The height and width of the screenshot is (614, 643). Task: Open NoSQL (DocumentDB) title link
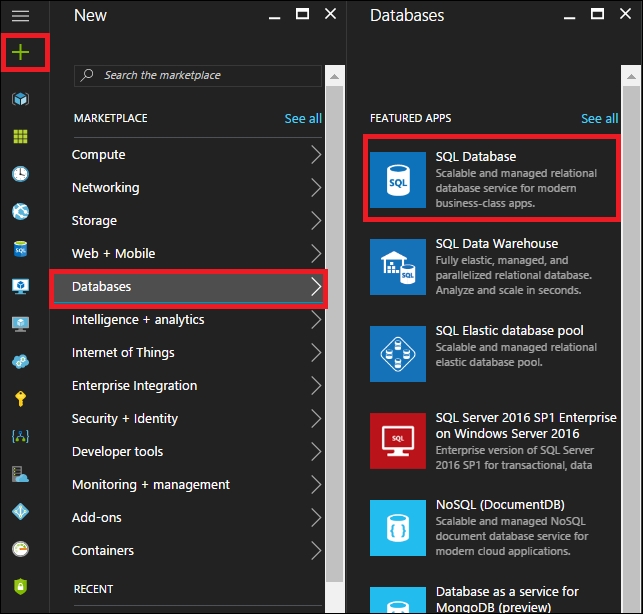[x=500, y=504]
